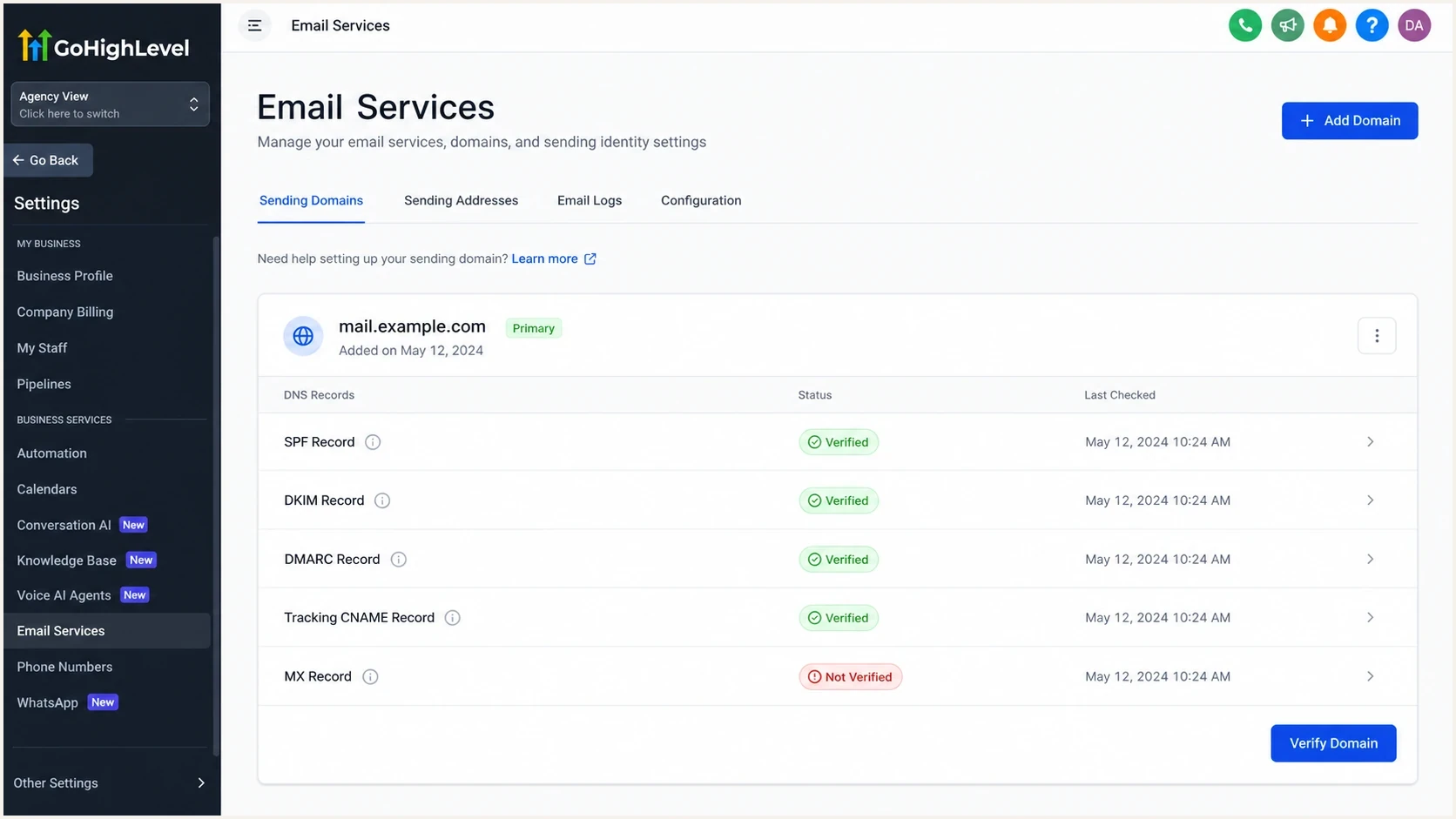Click the SPF Record label
The image size is (1456, 819).
[x=320, y=442]
